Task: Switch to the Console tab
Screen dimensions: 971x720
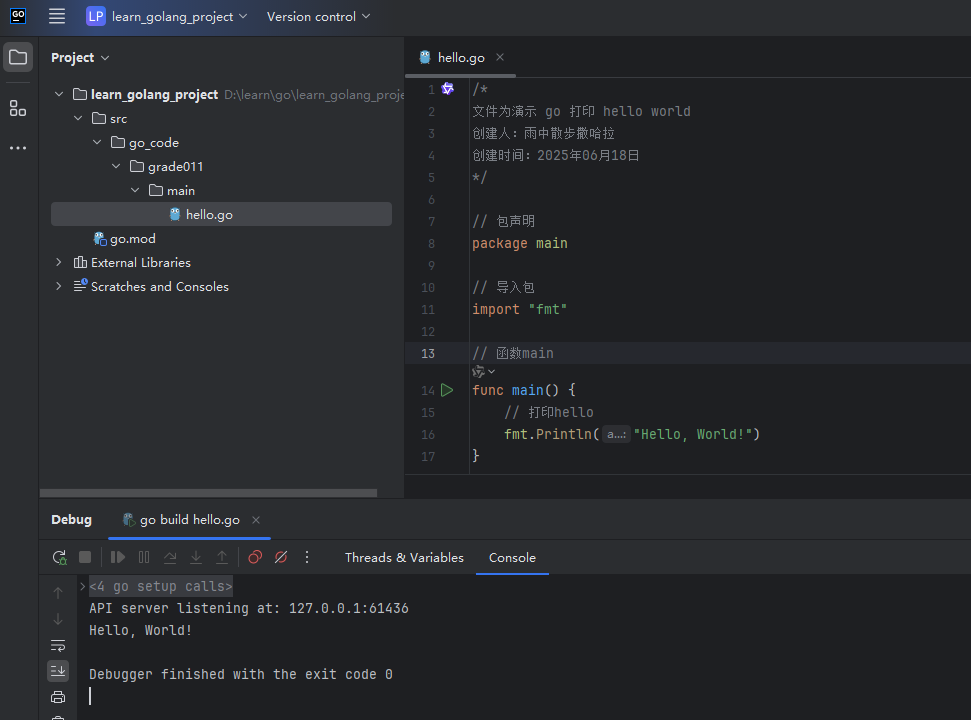Action: point(512,558)
